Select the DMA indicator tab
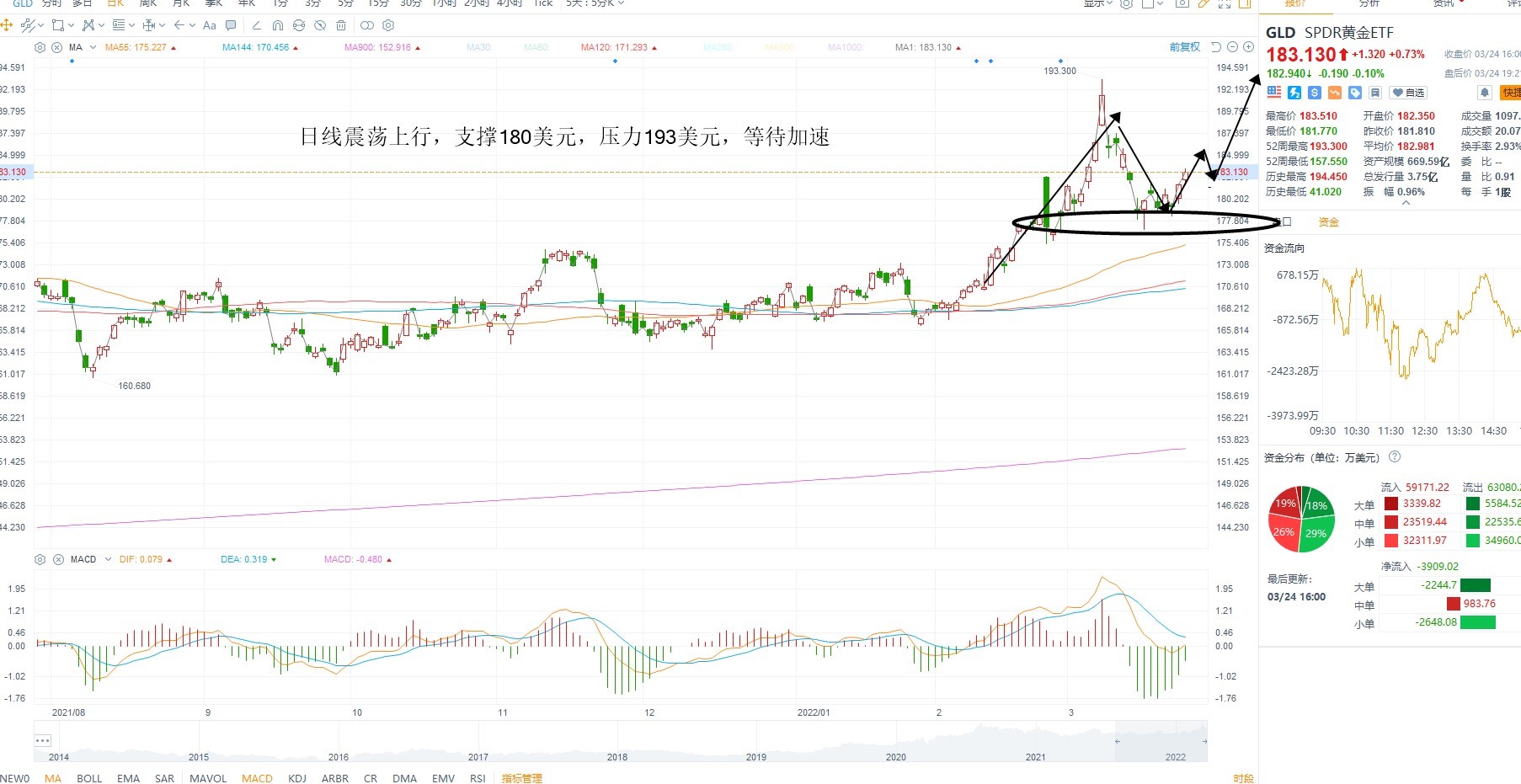The image size is (1521, 784). click(x=404, y=778)
